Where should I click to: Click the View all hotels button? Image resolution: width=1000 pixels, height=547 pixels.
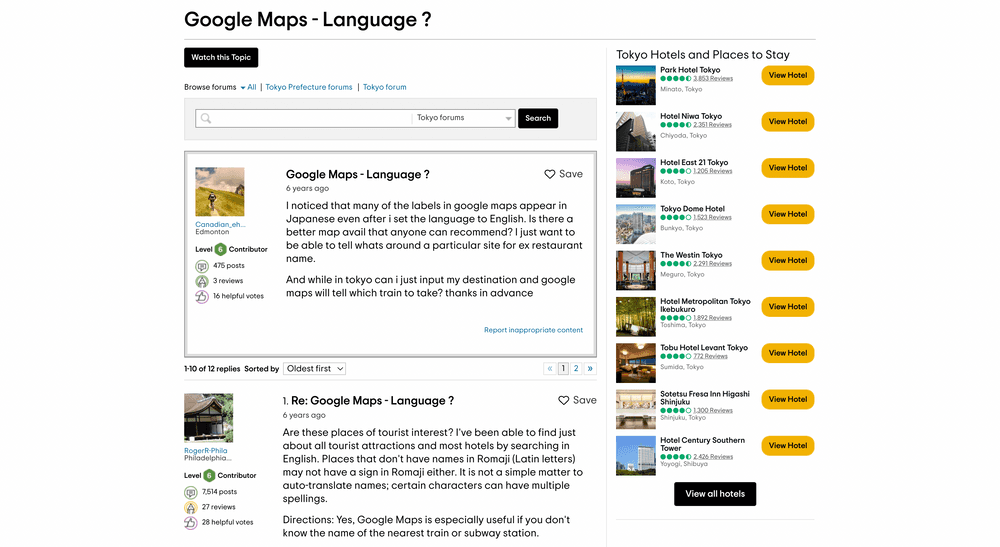pos(715,494)
